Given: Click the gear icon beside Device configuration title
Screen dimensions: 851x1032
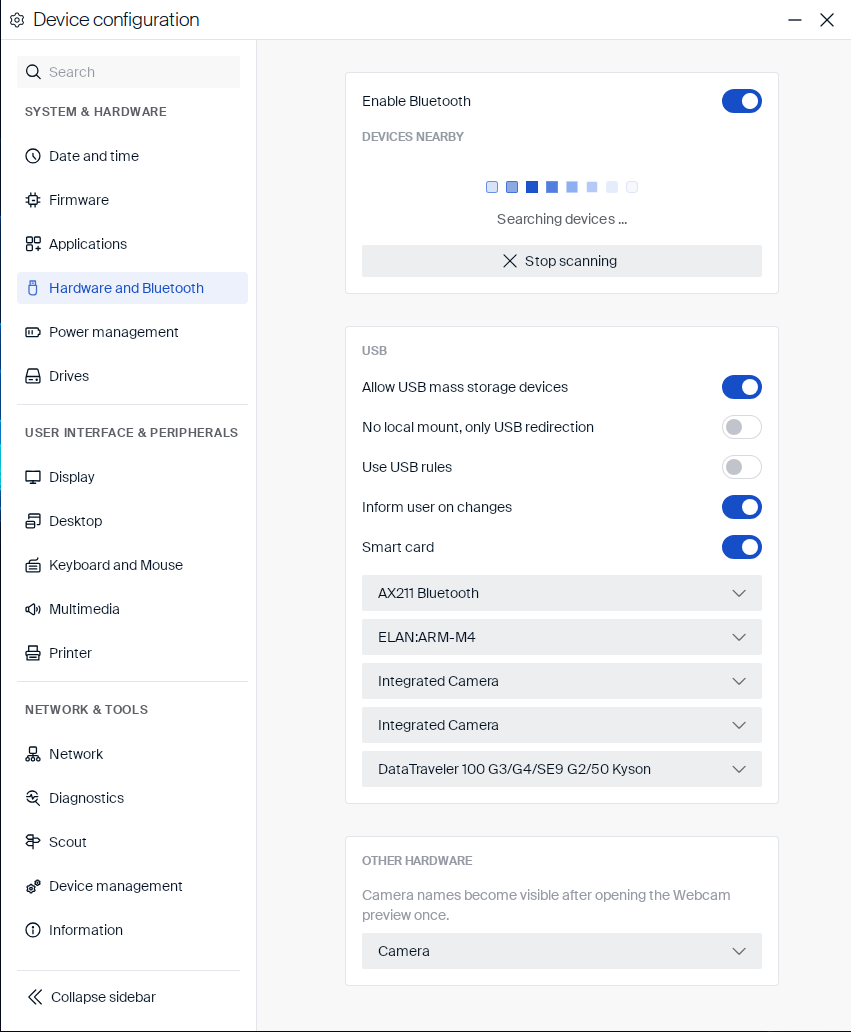Looking at the screenshot, I should pos(17,20).
